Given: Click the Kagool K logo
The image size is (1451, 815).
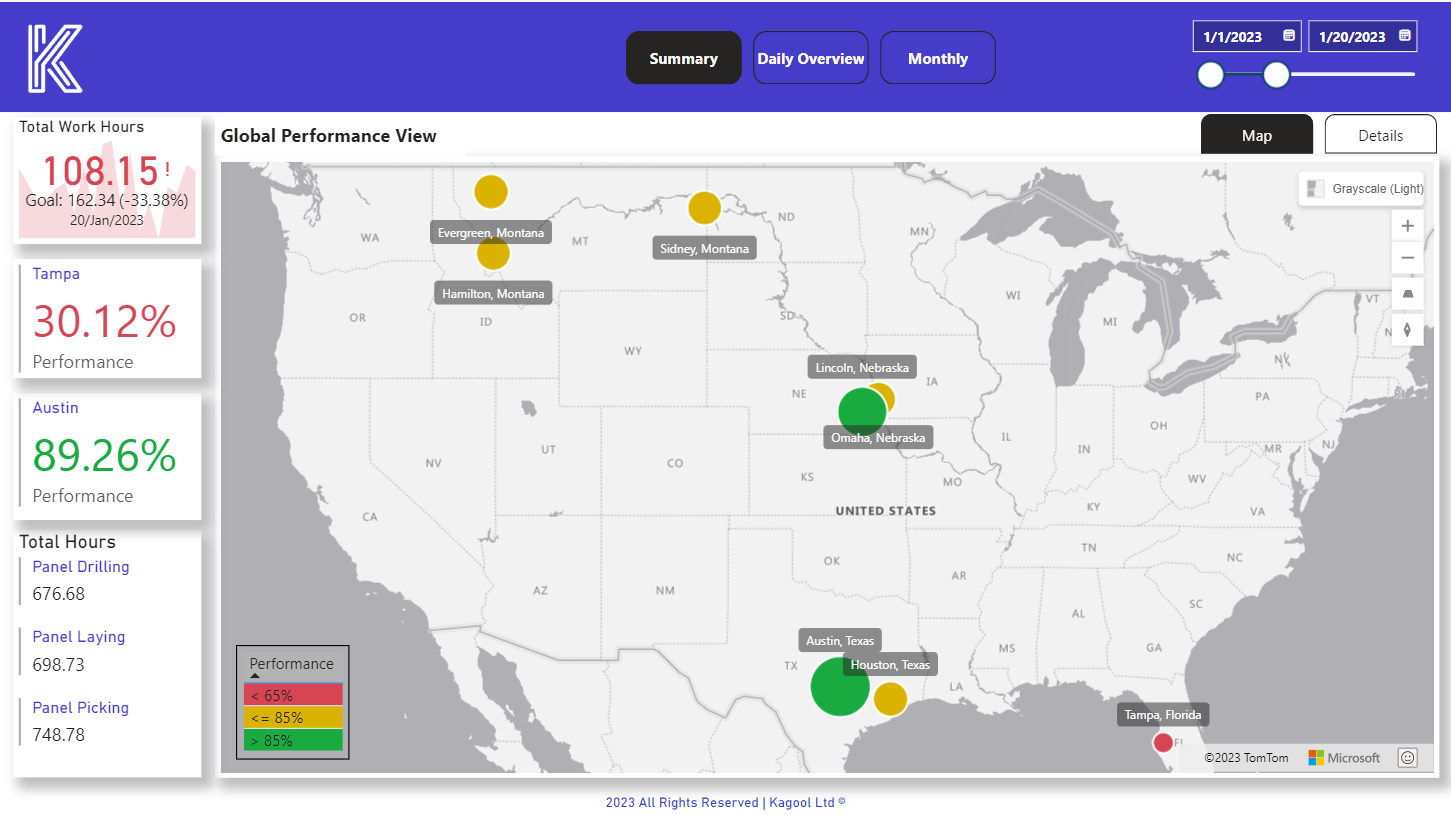Looking at the screenshot, I should click(55, 59).
